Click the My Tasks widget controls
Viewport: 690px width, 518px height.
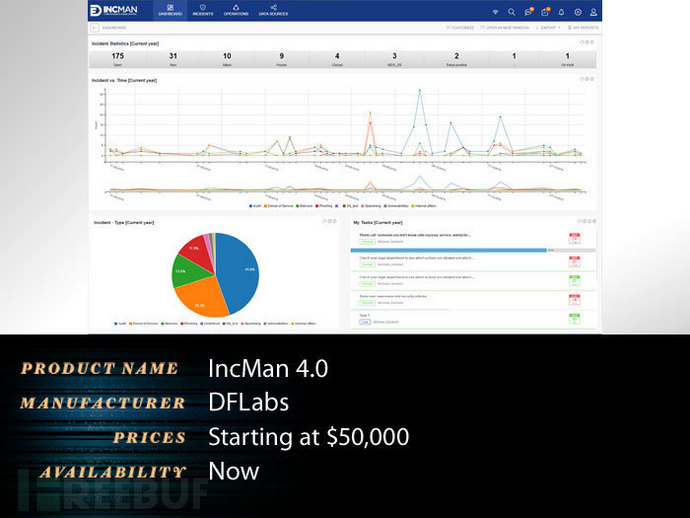click(x=587, y=221)
